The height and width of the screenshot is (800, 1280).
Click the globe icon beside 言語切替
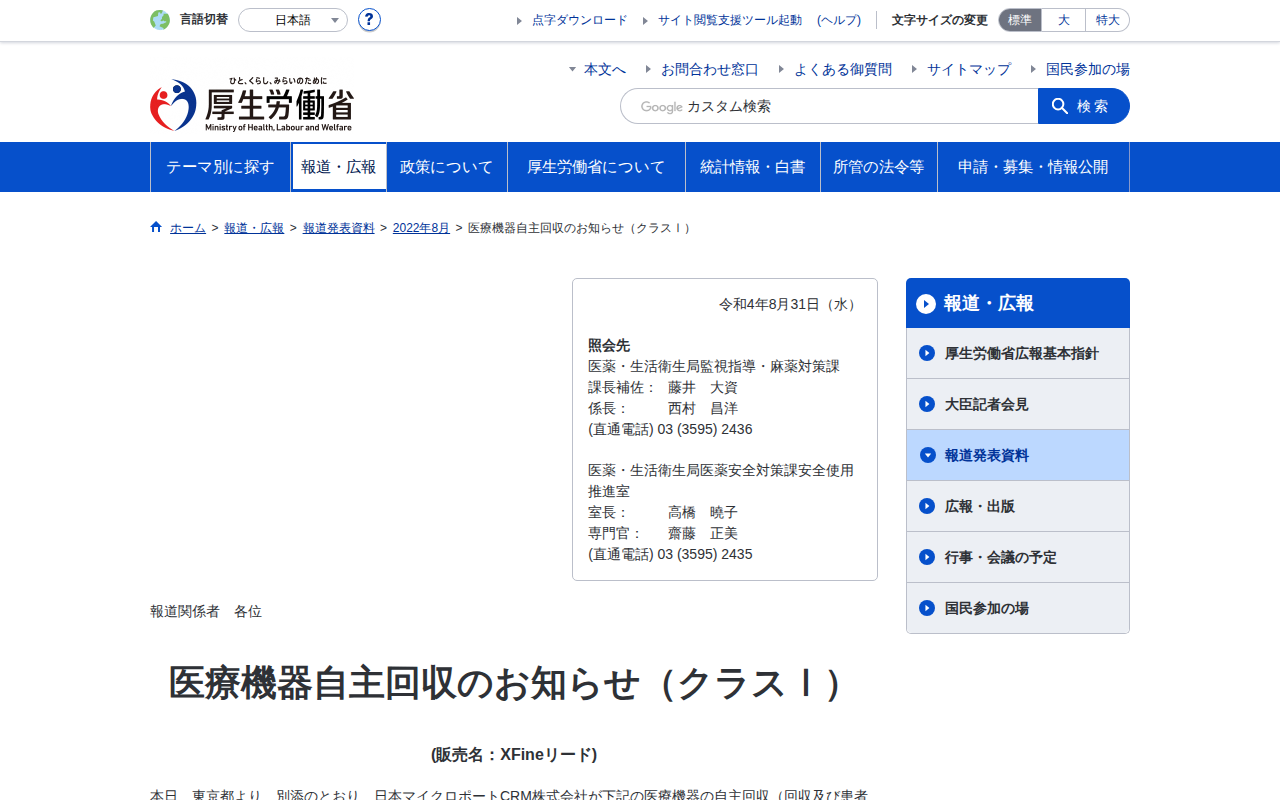coord(160,20)
